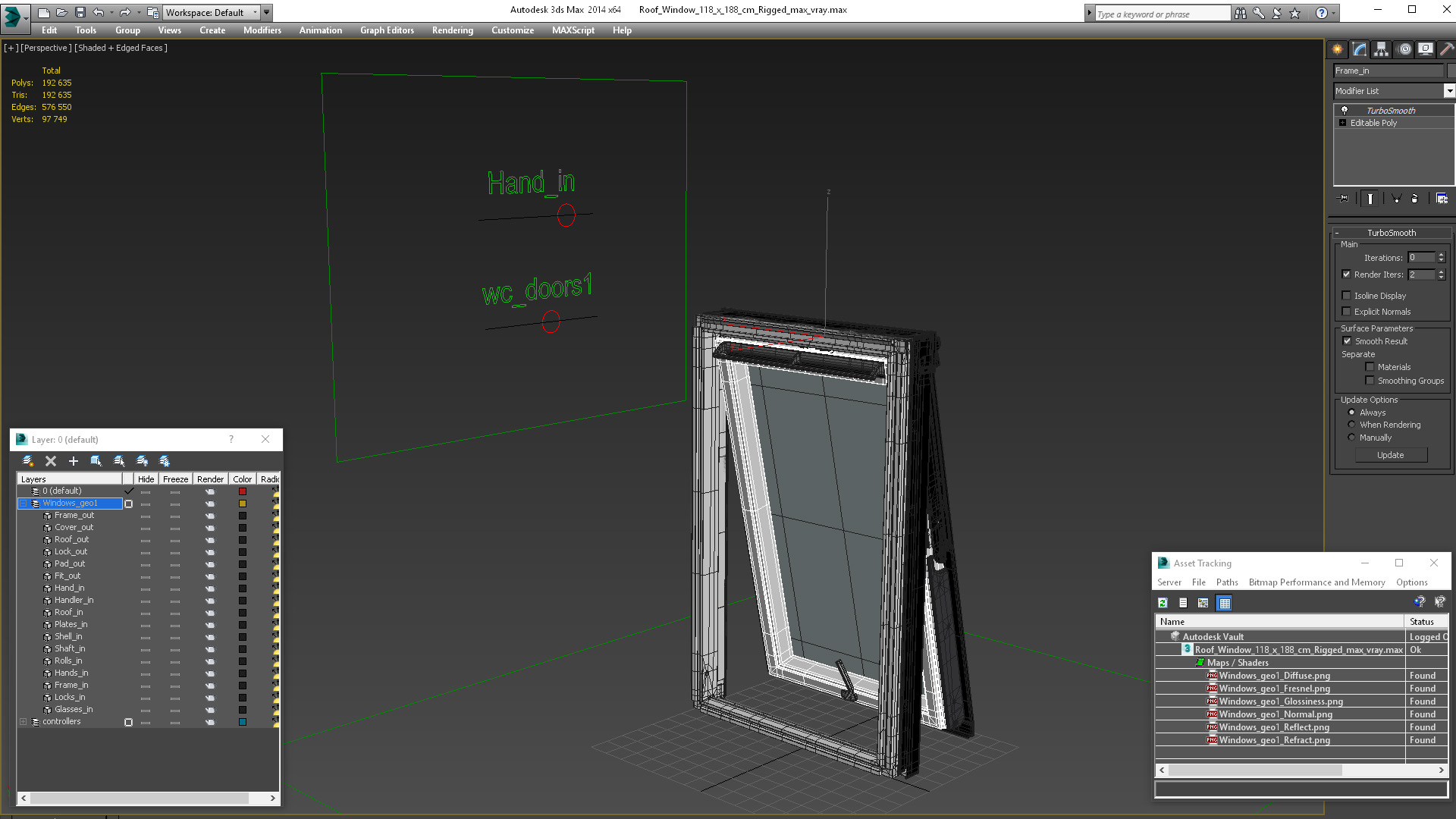
Task: Click the Frame_in object name field
Action: 1388,71
